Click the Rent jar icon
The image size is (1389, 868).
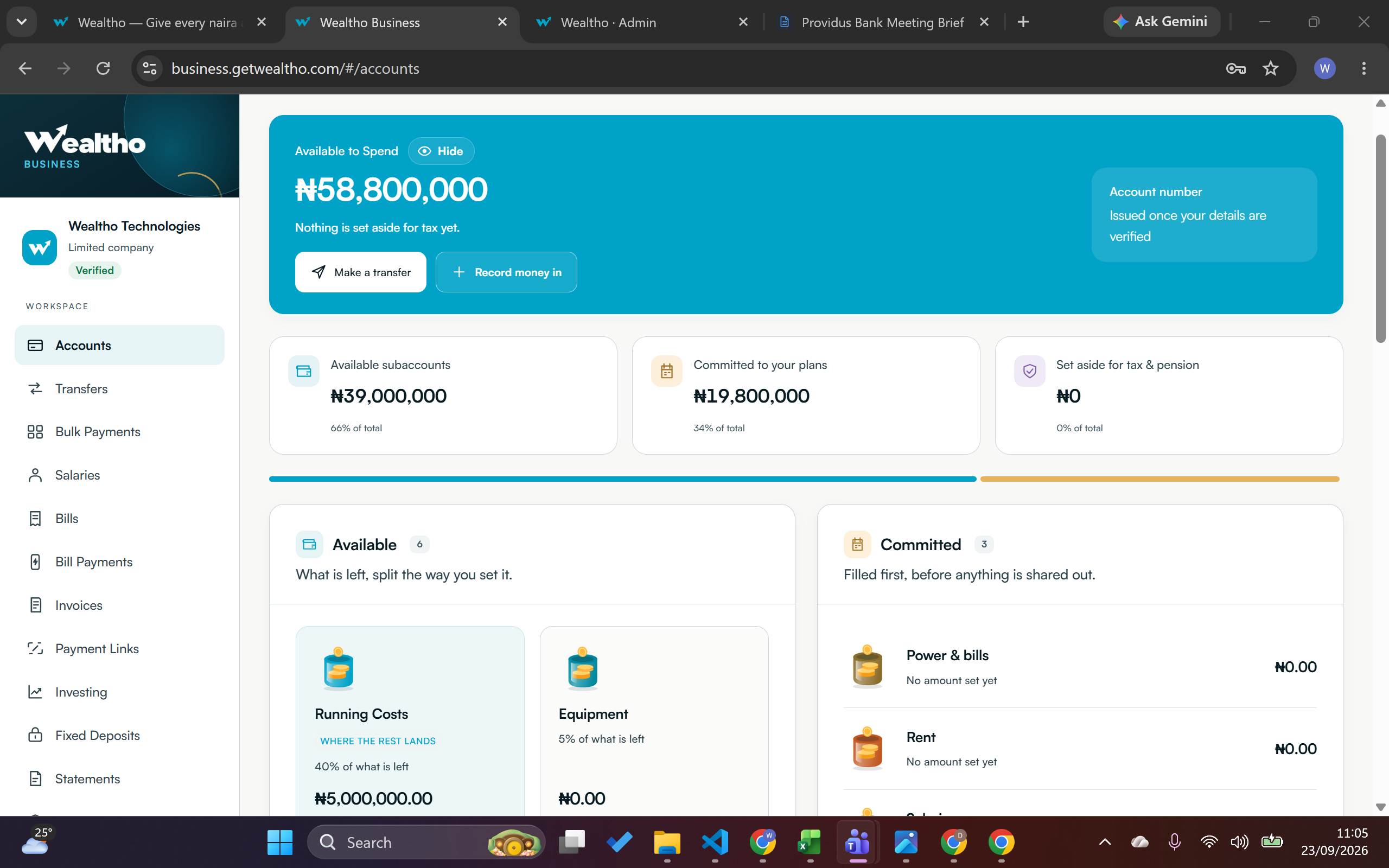click(x=867, y=748)
